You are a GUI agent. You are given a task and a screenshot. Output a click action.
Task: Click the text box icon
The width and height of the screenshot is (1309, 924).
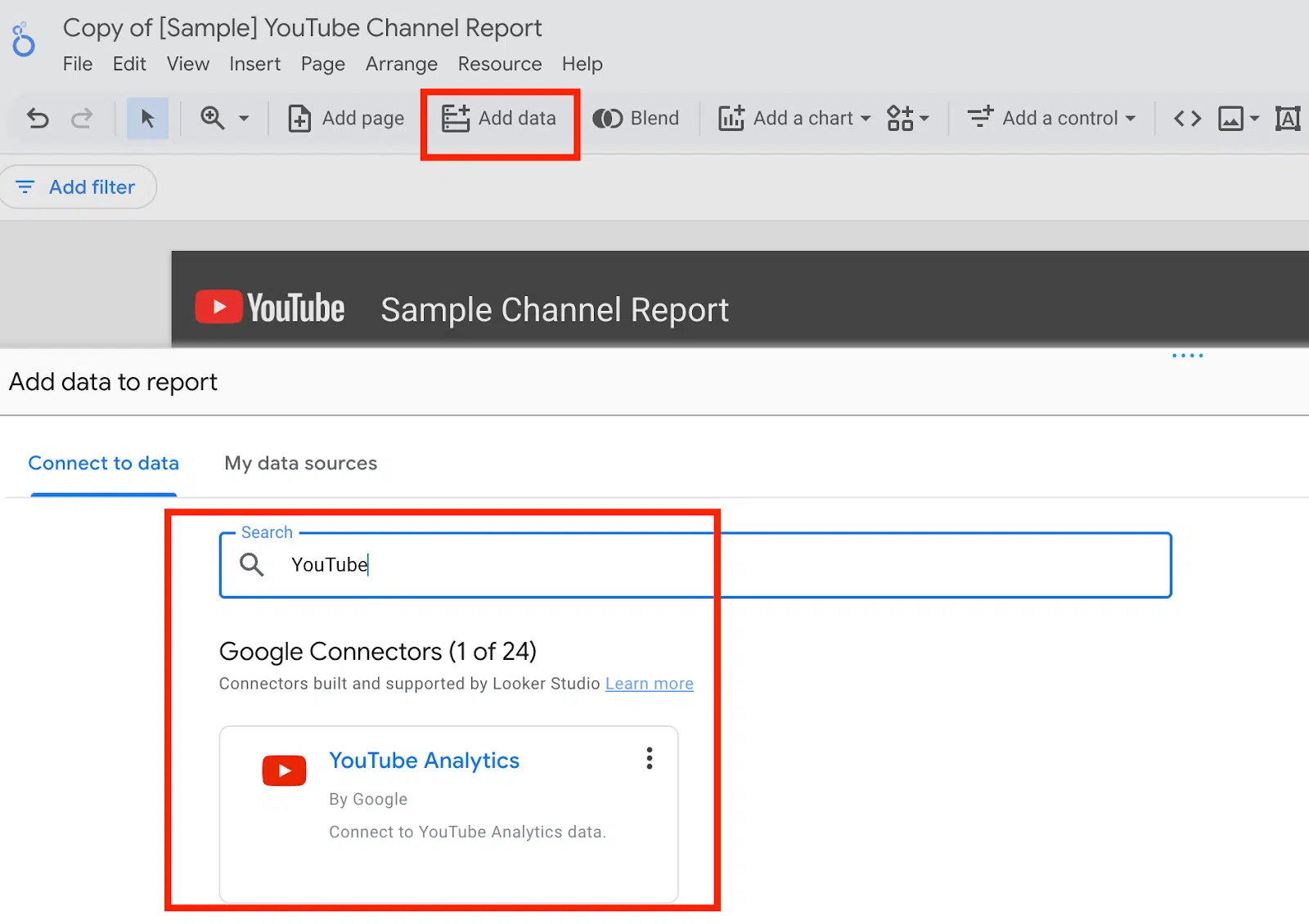point(1288,119)
